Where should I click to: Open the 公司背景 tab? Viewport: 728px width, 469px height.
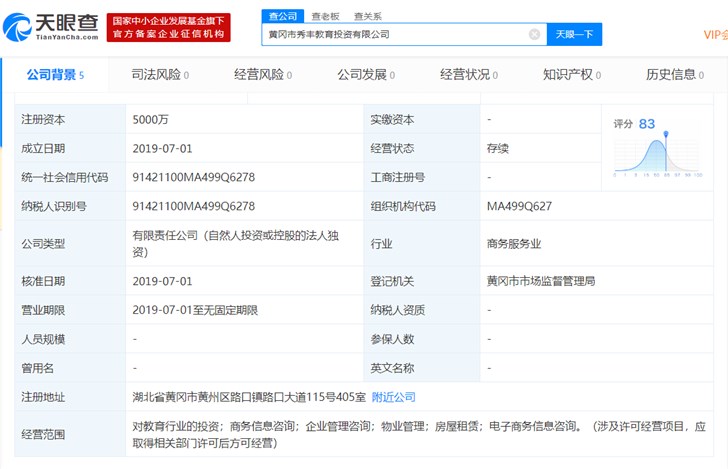55,75
